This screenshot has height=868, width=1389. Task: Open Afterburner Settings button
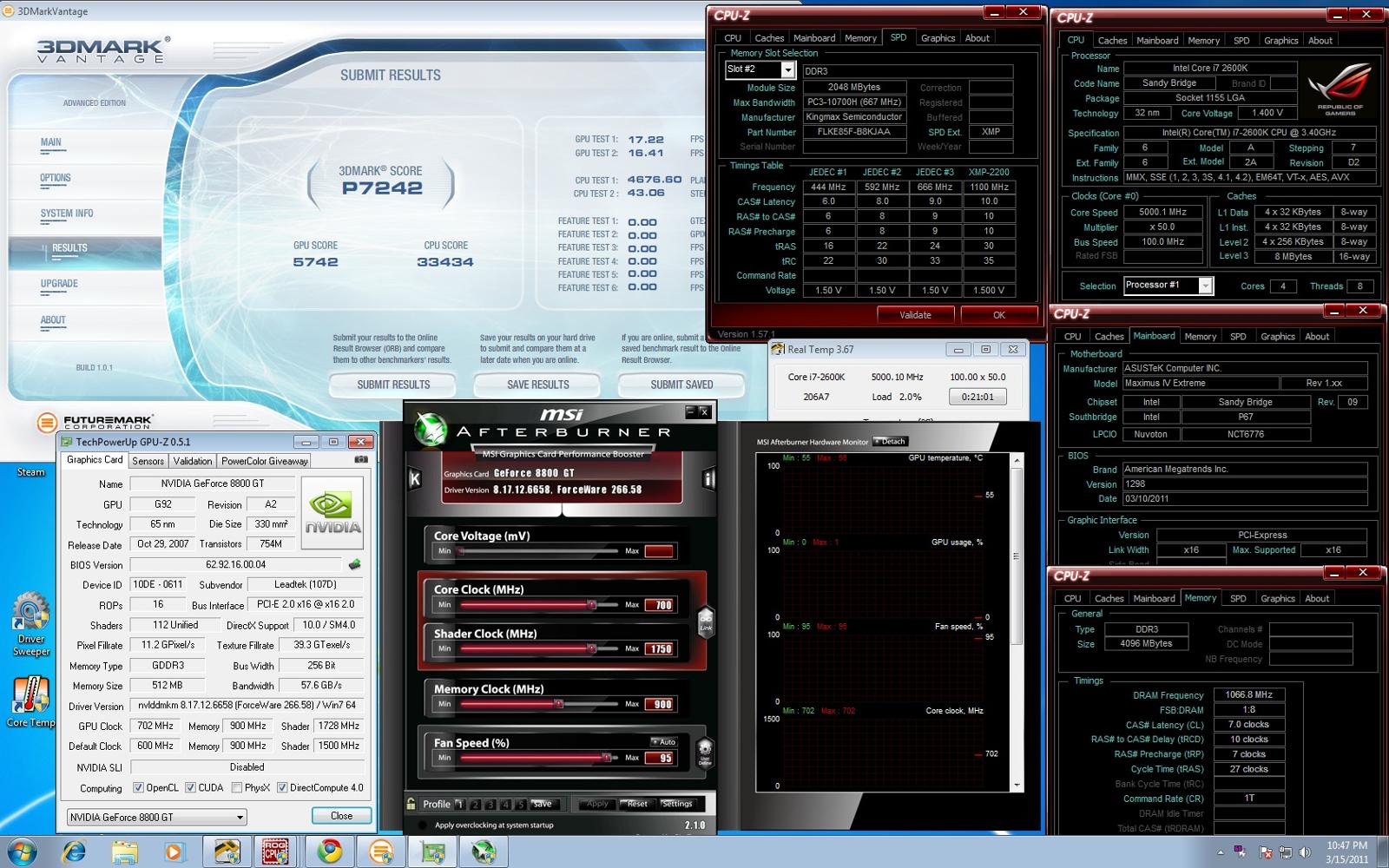pyautogui.click(x=676, y=804)
